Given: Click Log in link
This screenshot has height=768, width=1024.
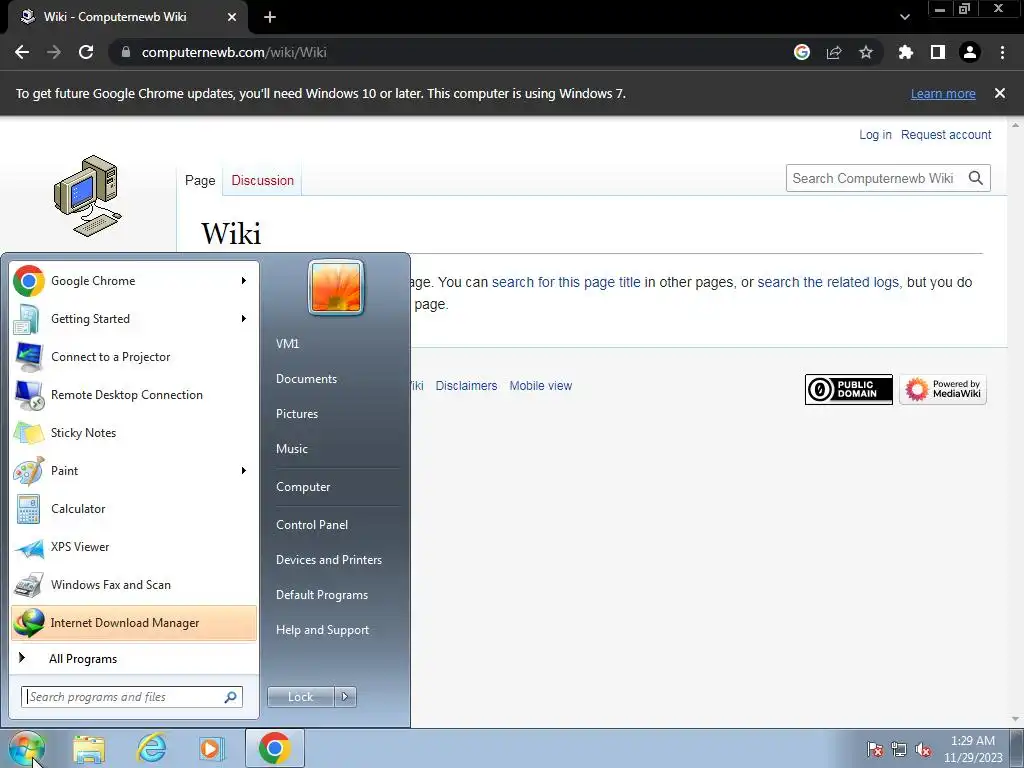Looking at the screenshot, I should [x=875, y=135].
